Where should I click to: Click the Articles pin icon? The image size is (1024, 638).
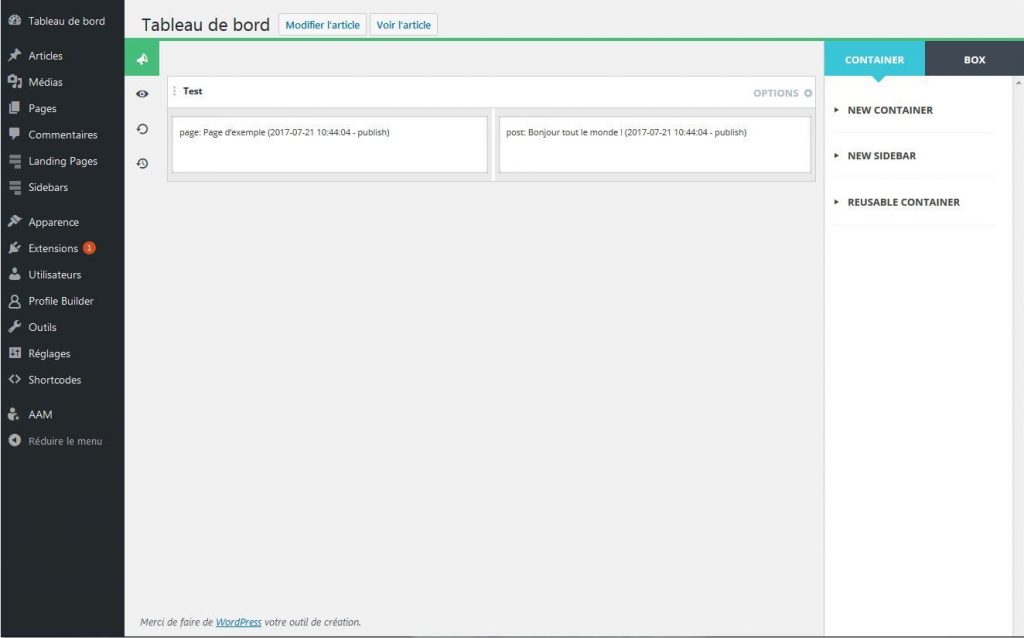[x=14, y=55]
